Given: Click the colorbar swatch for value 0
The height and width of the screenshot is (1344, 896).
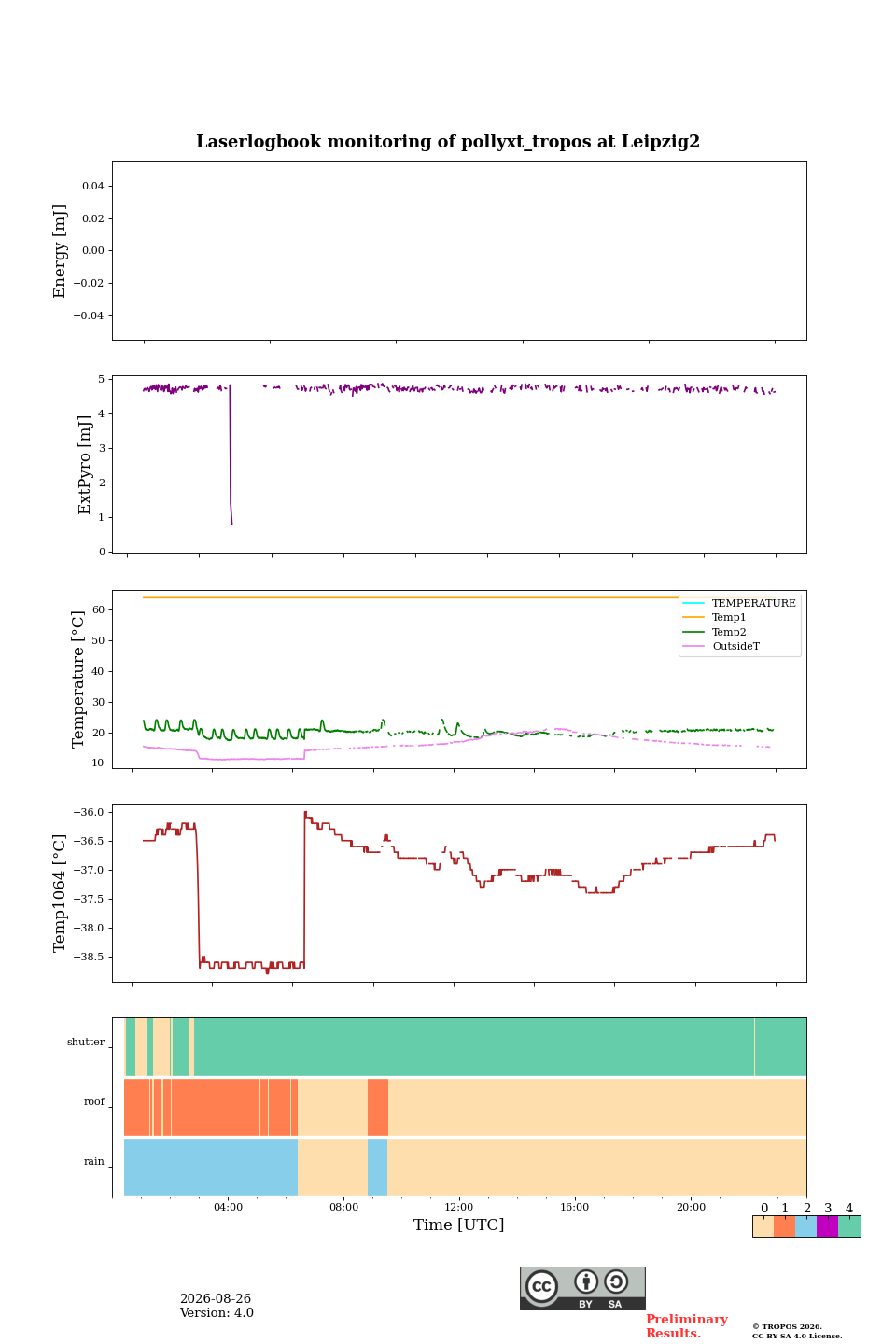Looking at the screenshot, I should [x=763, y=1226].
